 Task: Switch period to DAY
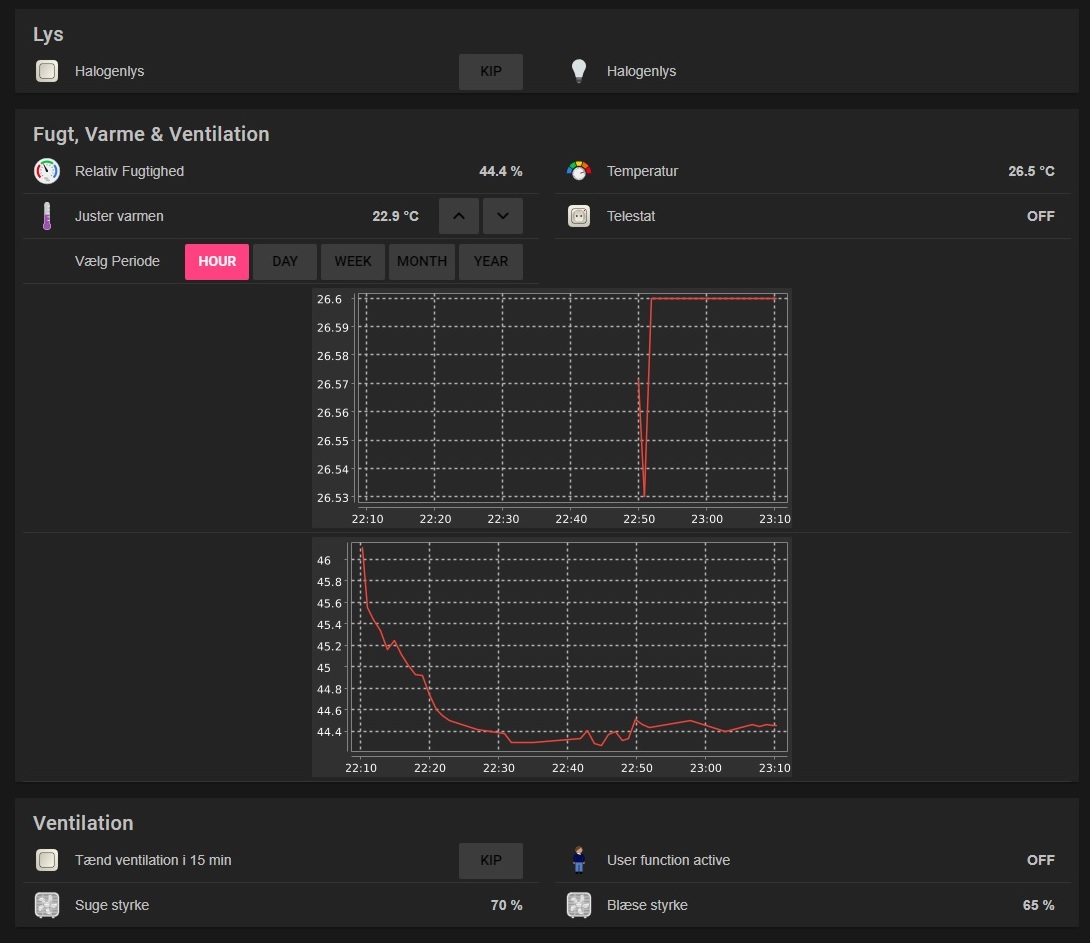(285, 261)
